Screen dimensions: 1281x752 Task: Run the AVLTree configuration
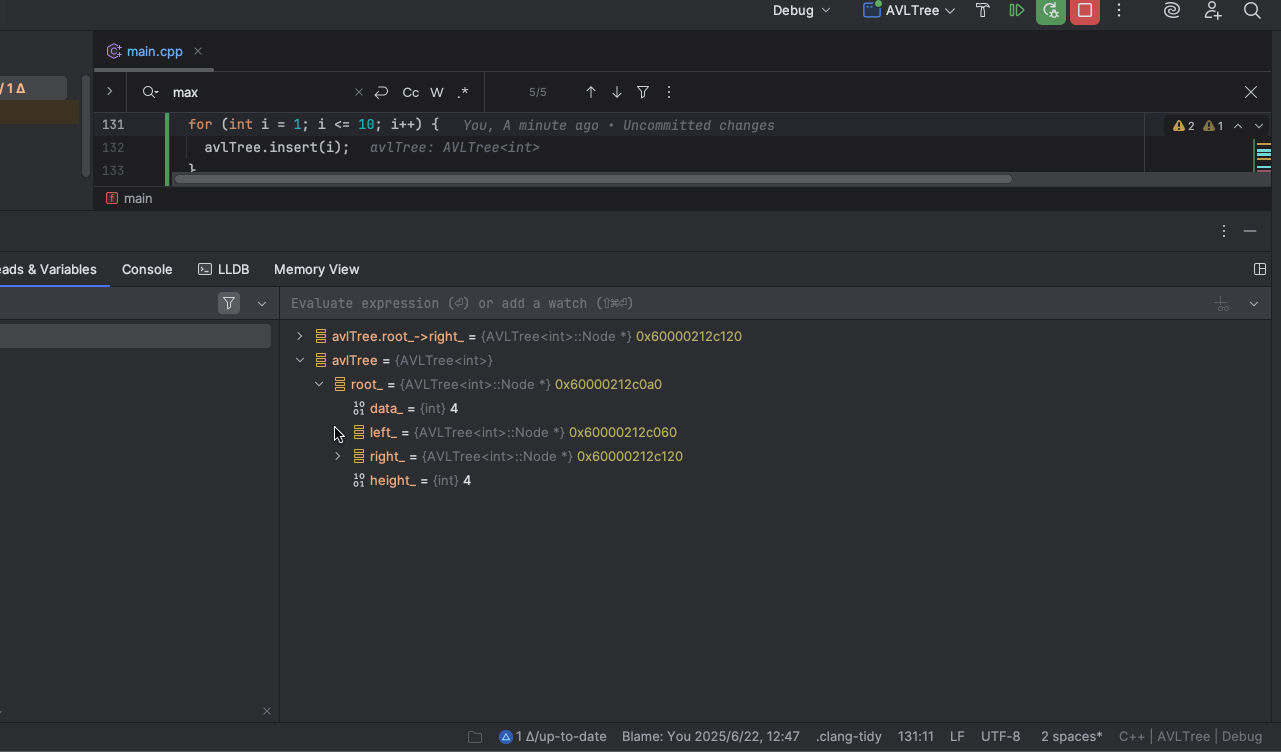coord(1016,11)
